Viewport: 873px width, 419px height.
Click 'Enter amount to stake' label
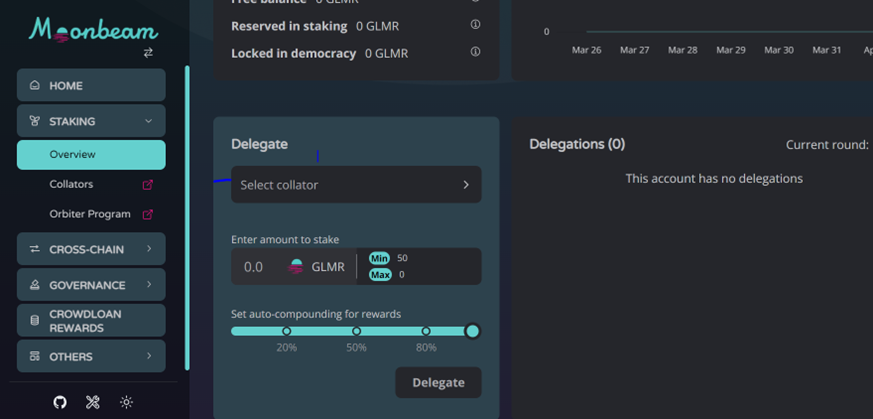[x=285, y=240]
